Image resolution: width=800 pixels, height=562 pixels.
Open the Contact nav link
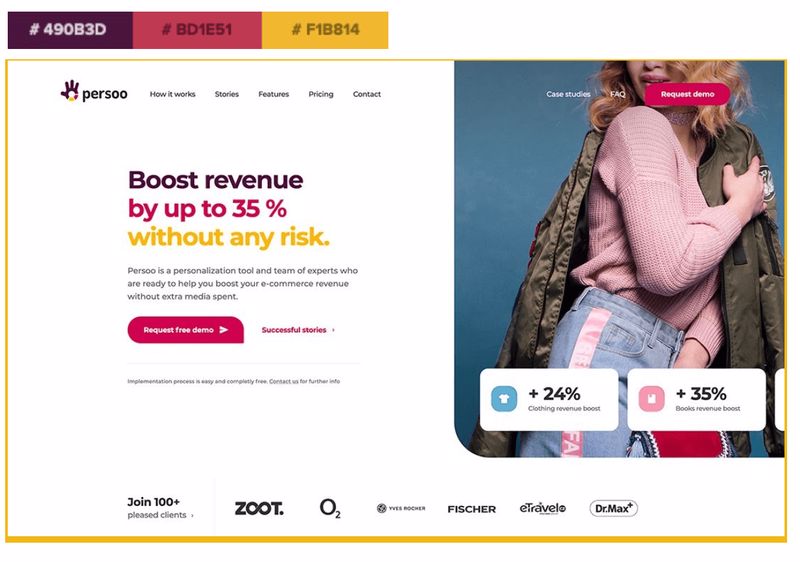[x=367, y=94]
